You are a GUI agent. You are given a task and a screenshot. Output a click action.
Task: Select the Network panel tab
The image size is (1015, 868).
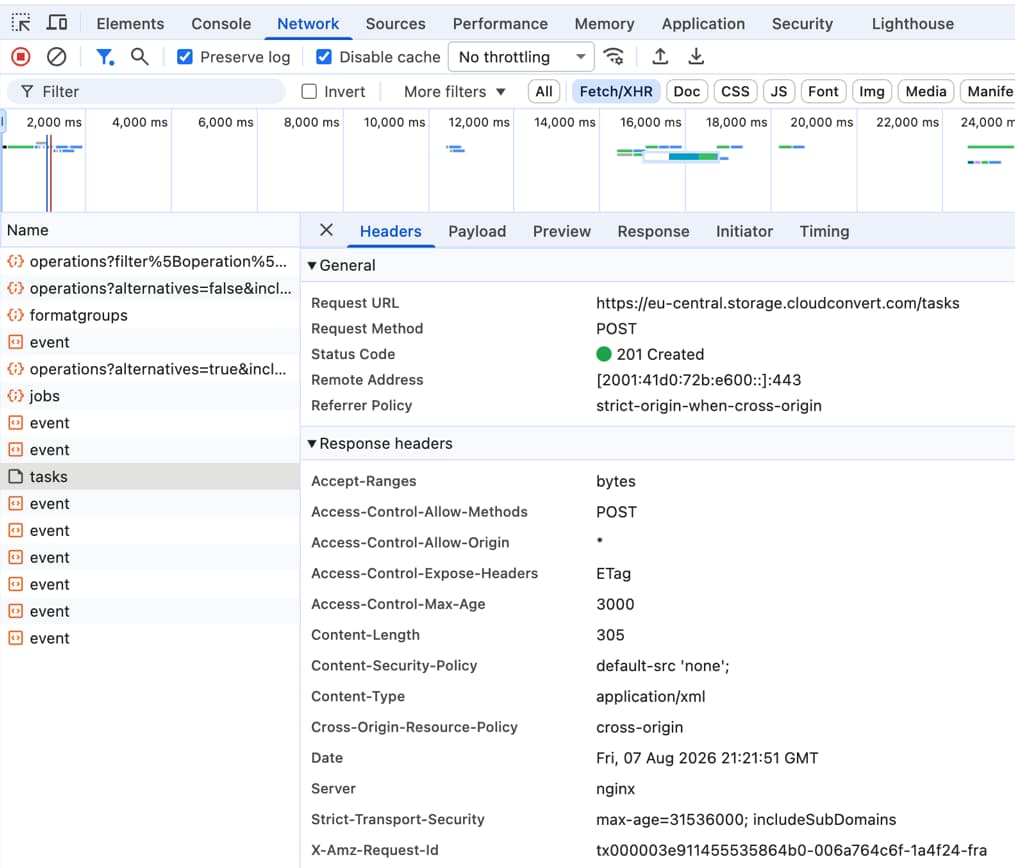point(308,24)
